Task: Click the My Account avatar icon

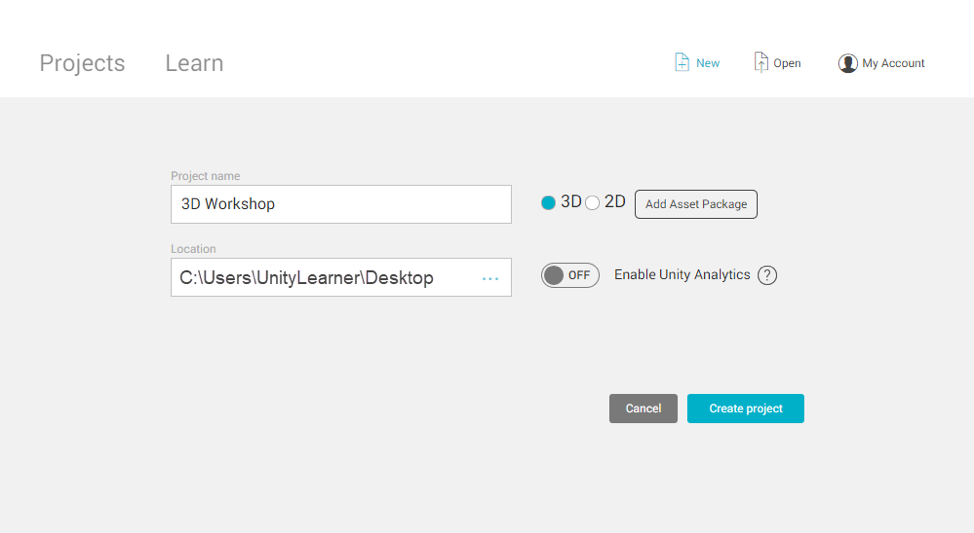Action: [848, 63]
